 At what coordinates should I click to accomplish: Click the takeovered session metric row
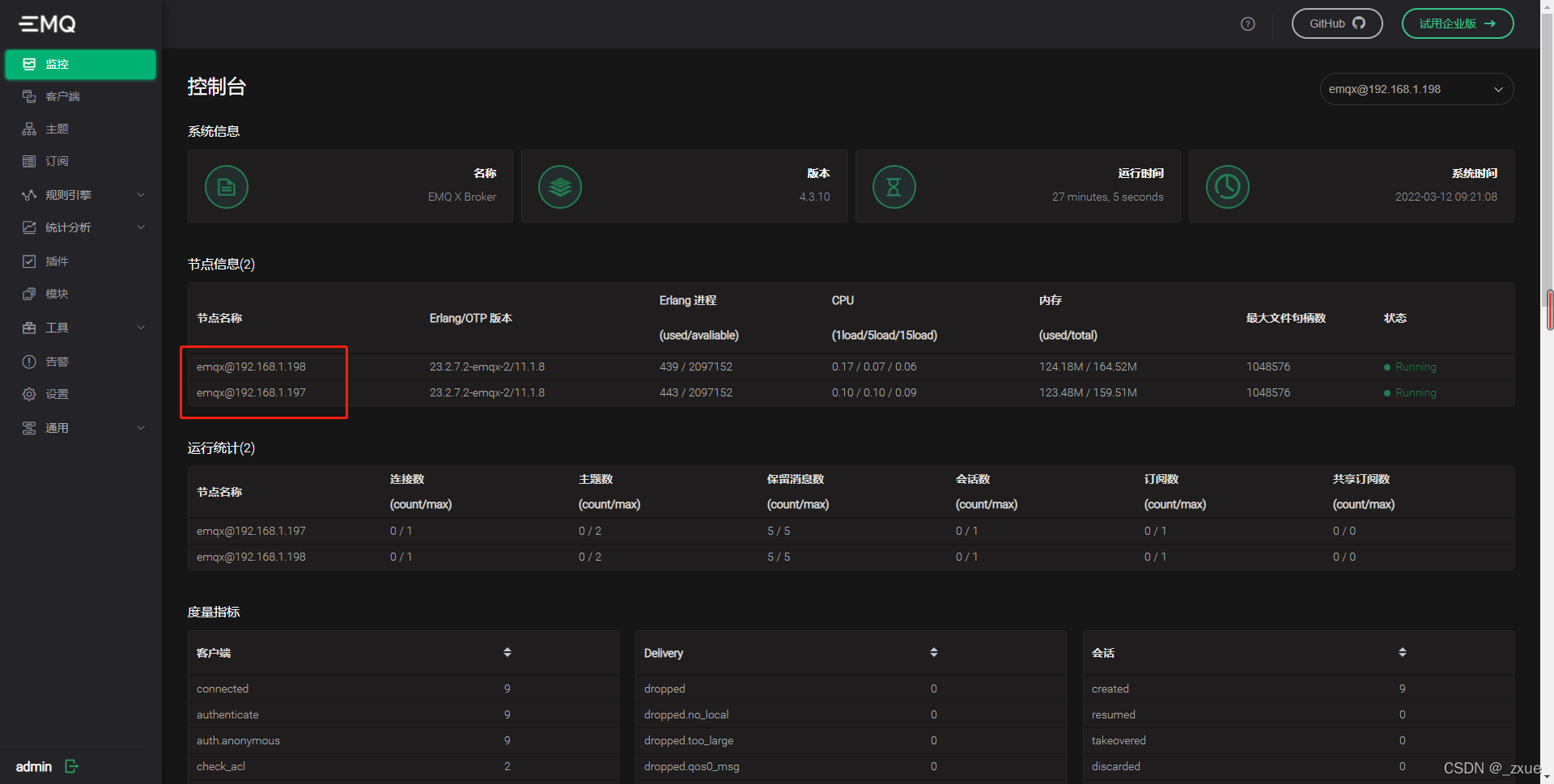click(1298, 740)
